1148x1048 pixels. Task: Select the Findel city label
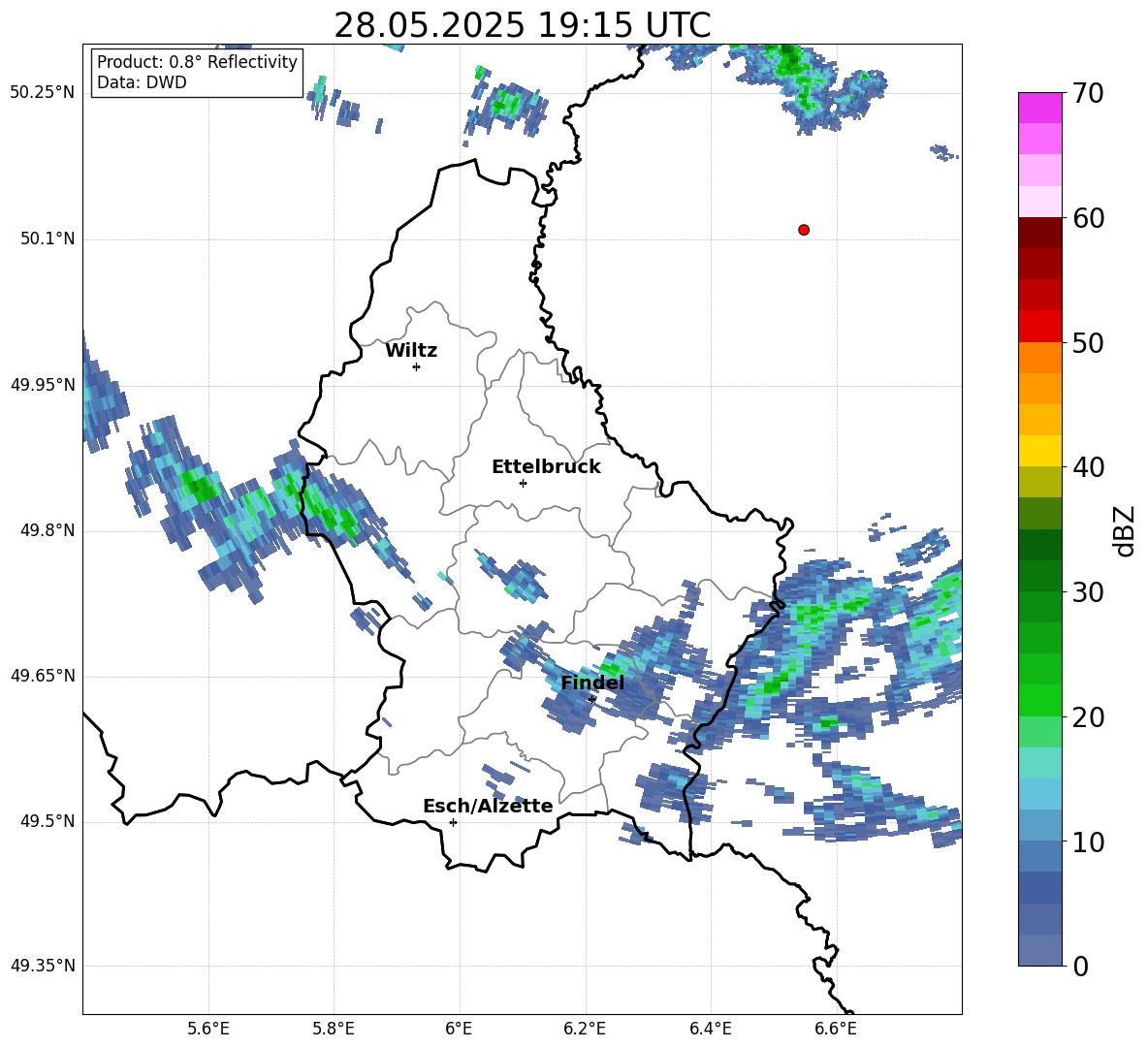tap(592, 683)
